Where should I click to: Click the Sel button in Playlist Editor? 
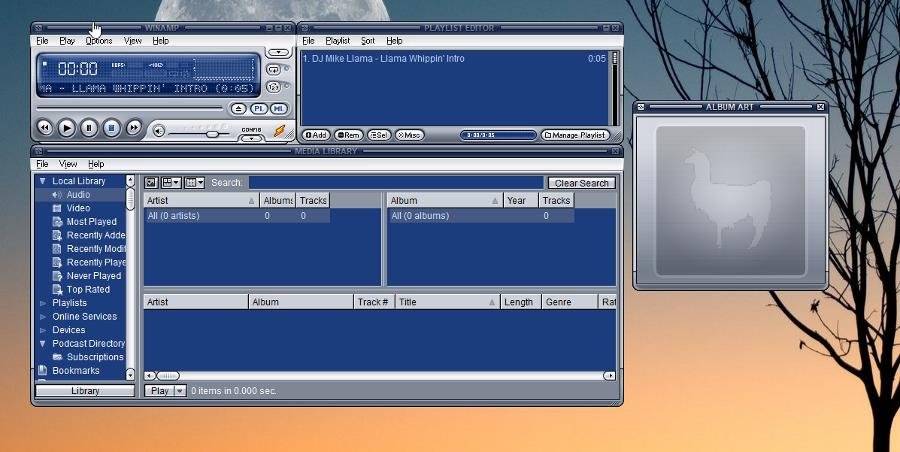pyautogui.click(x=379, y=135)
